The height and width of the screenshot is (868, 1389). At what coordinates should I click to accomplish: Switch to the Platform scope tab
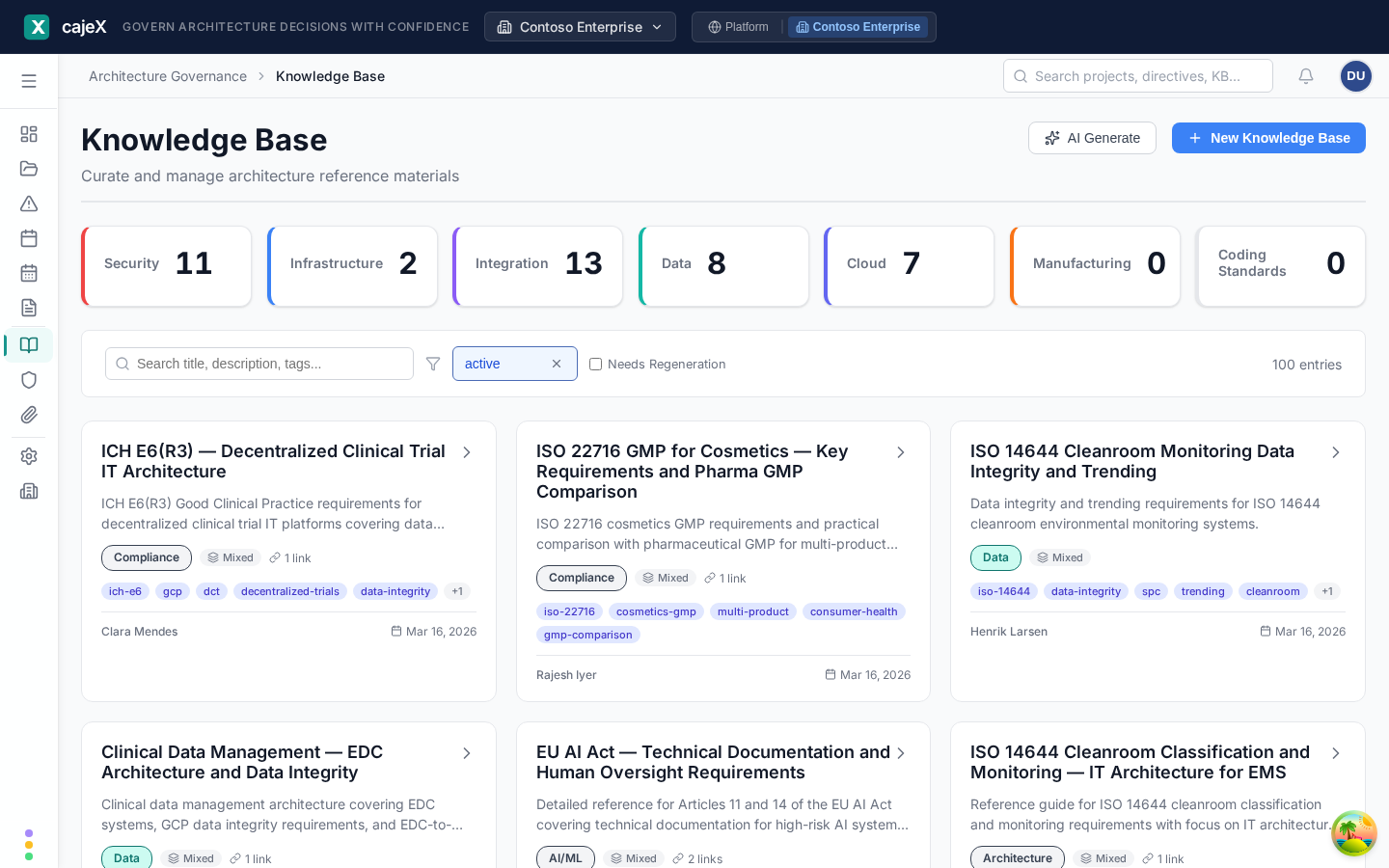coord(739,27)
